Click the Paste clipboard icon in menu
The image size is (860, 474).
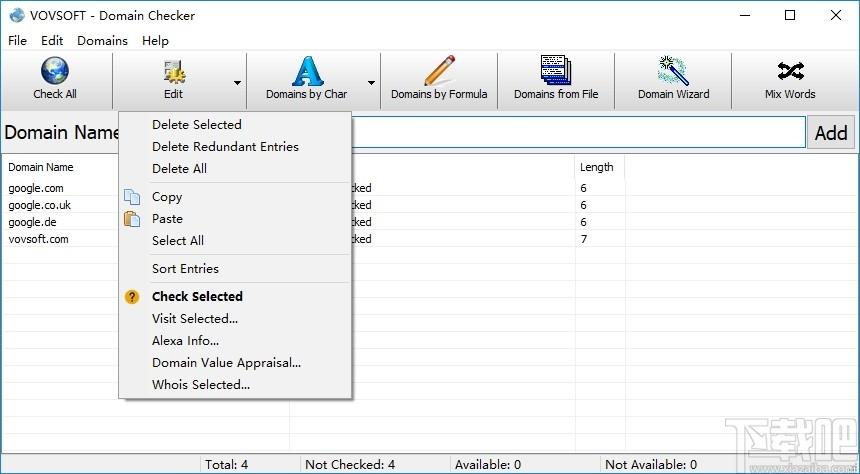pyautogui.click(x=132, y=219)
